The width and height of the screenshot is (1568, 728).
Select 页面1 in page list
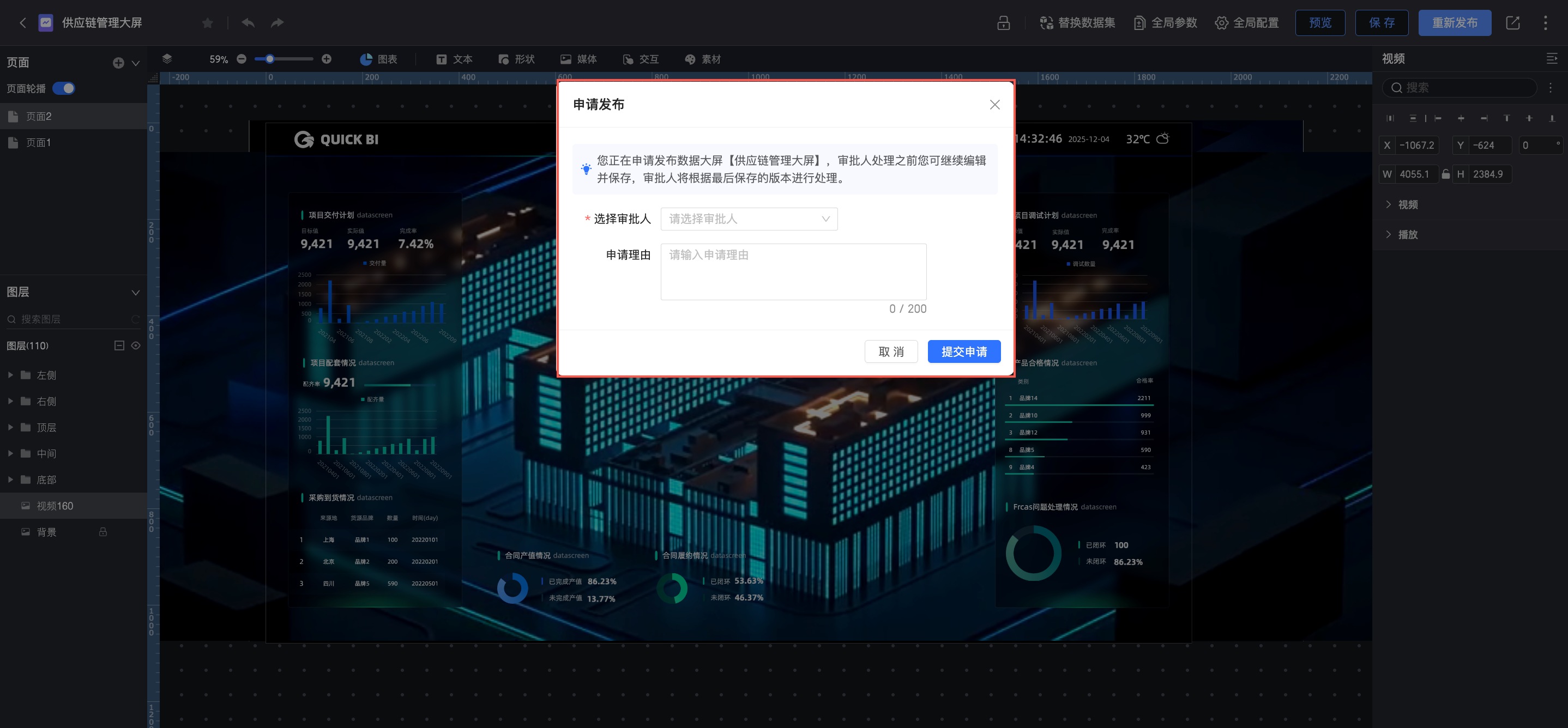click(x=38, y=142)
